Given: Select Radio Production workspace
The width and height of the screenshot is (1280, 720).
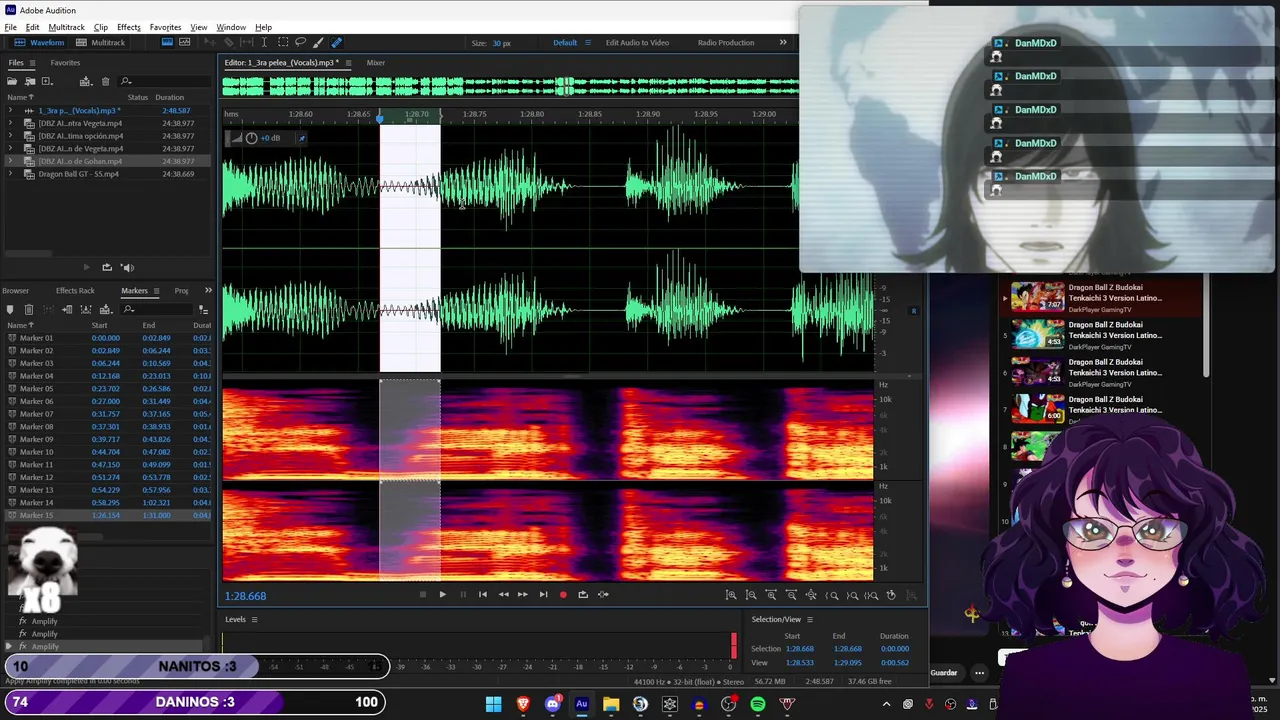Looking at the screenshot, I should [726, 42].
